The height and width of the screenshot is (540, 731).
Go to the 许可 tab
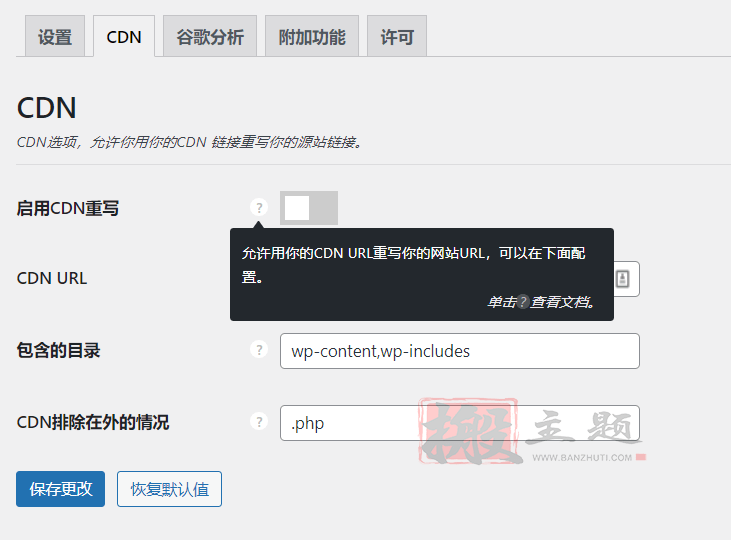[397, 36]
